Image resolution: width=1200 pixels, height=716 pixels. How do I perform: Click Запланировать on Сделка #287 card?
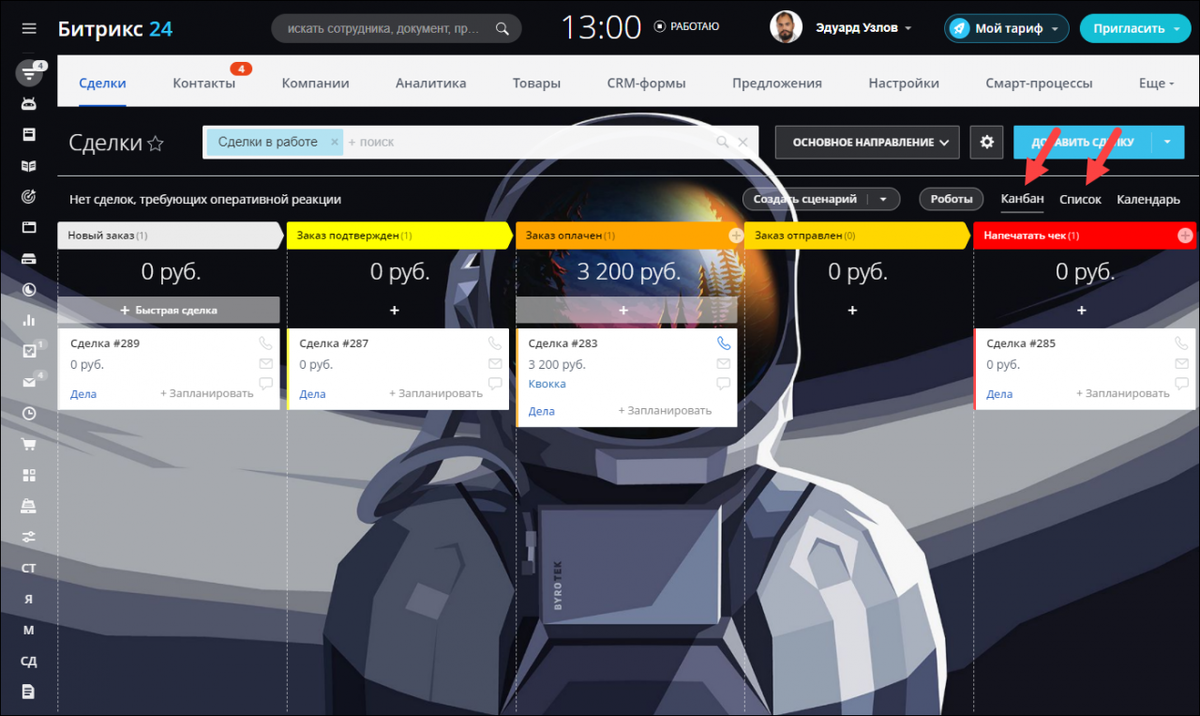pyautogui.click(x=436, y=394)
